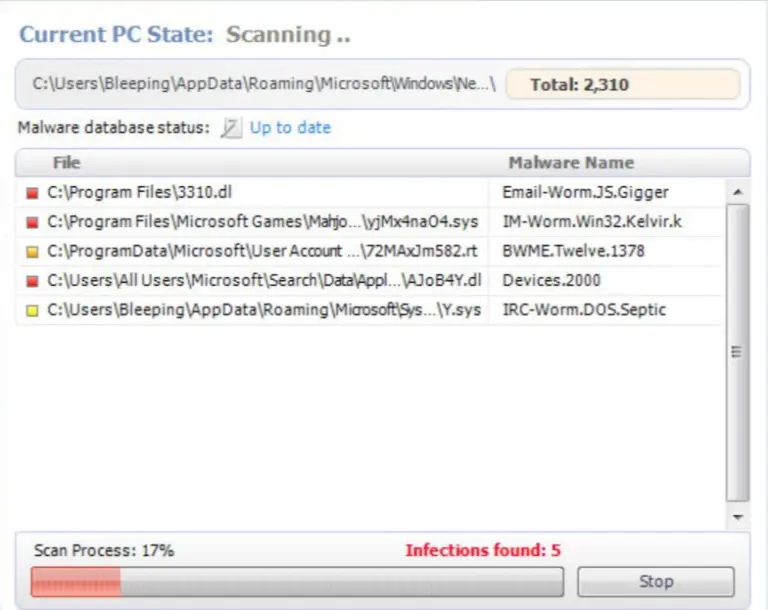Click the red icon next to yjMx4naO4.sys
768x610 pixels.
coord(32,222)
